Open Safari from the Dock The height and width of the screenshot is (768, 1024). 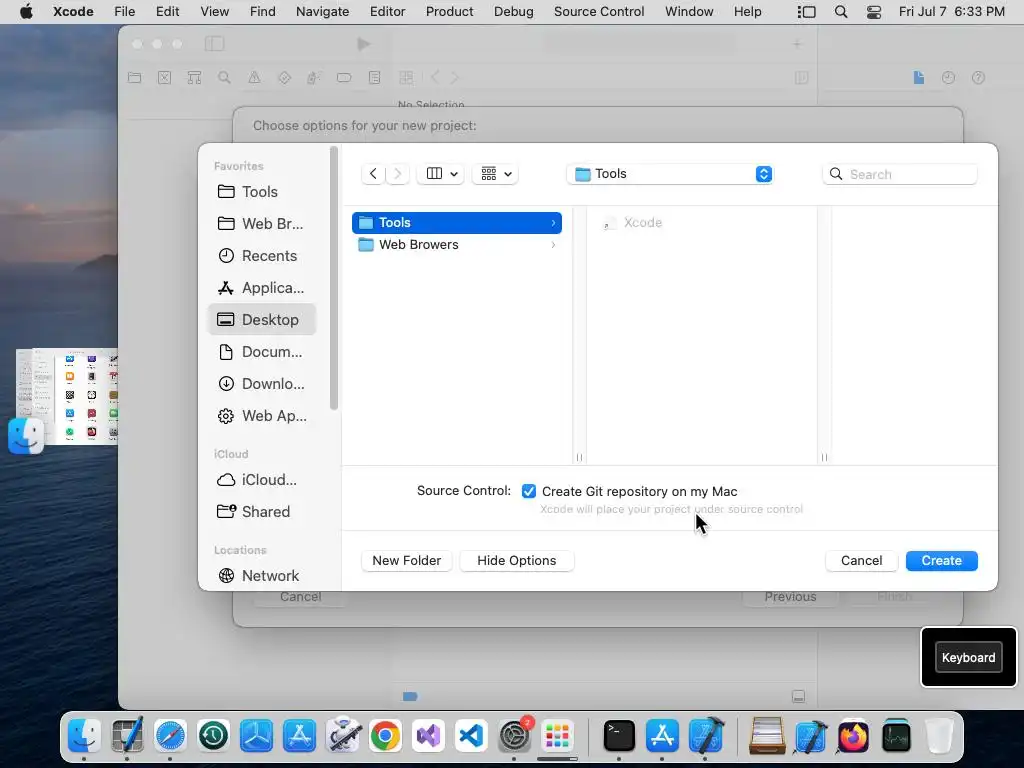[x=170, y=736]
